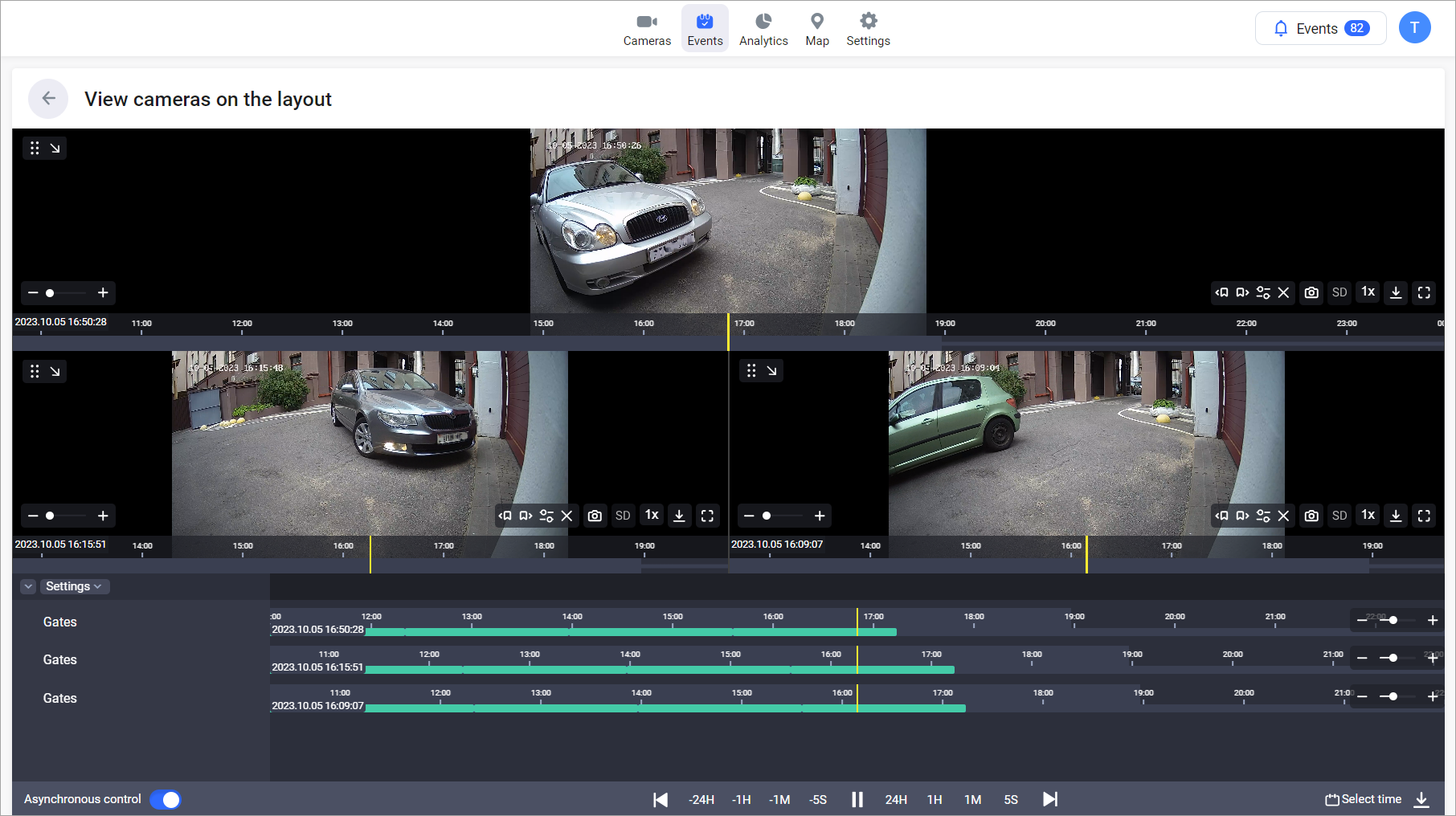The width and height of the screenshot is (1456, 816).
Task: Toggle Asynchronous control switch
Action: [166, 799]
